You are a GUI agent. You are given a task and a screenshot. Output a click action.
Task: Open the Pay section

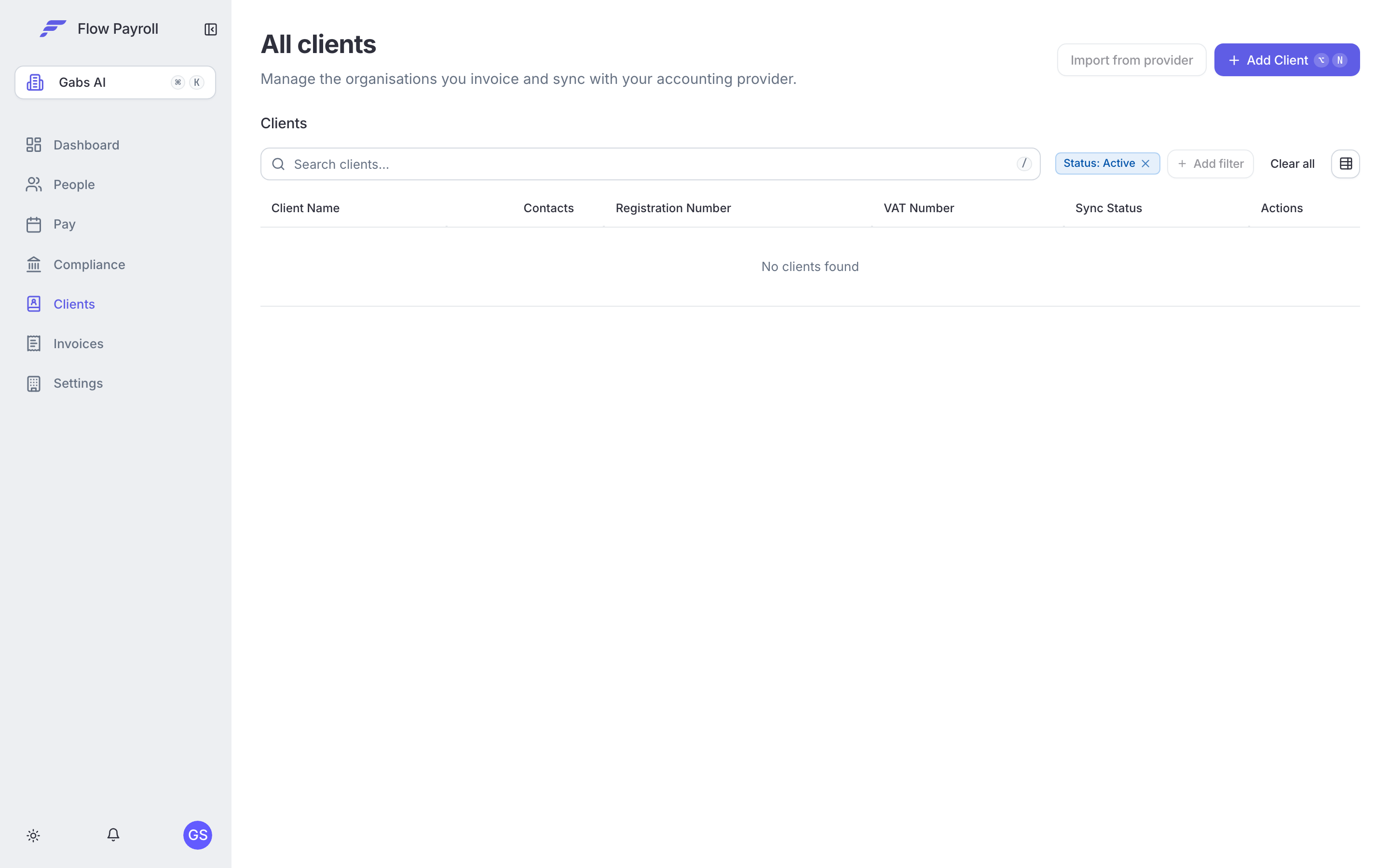point(51,224)
